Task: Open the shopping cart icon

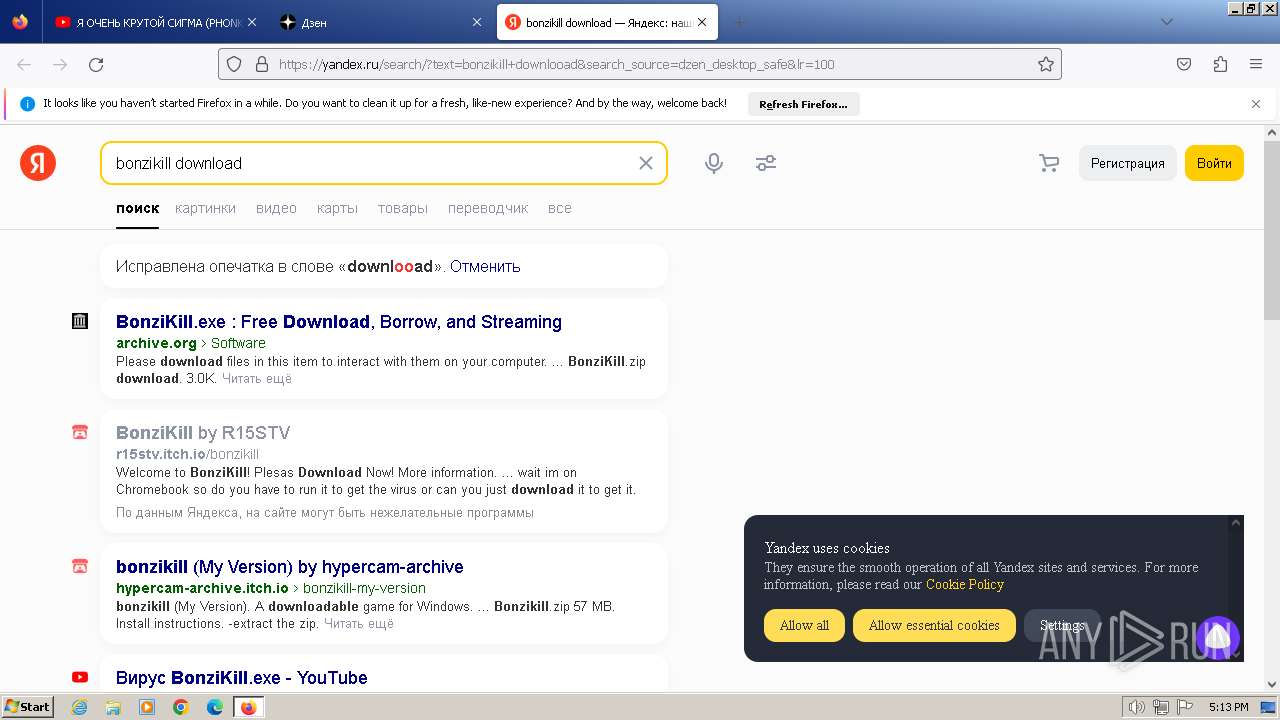Action: click(1049, 163)
